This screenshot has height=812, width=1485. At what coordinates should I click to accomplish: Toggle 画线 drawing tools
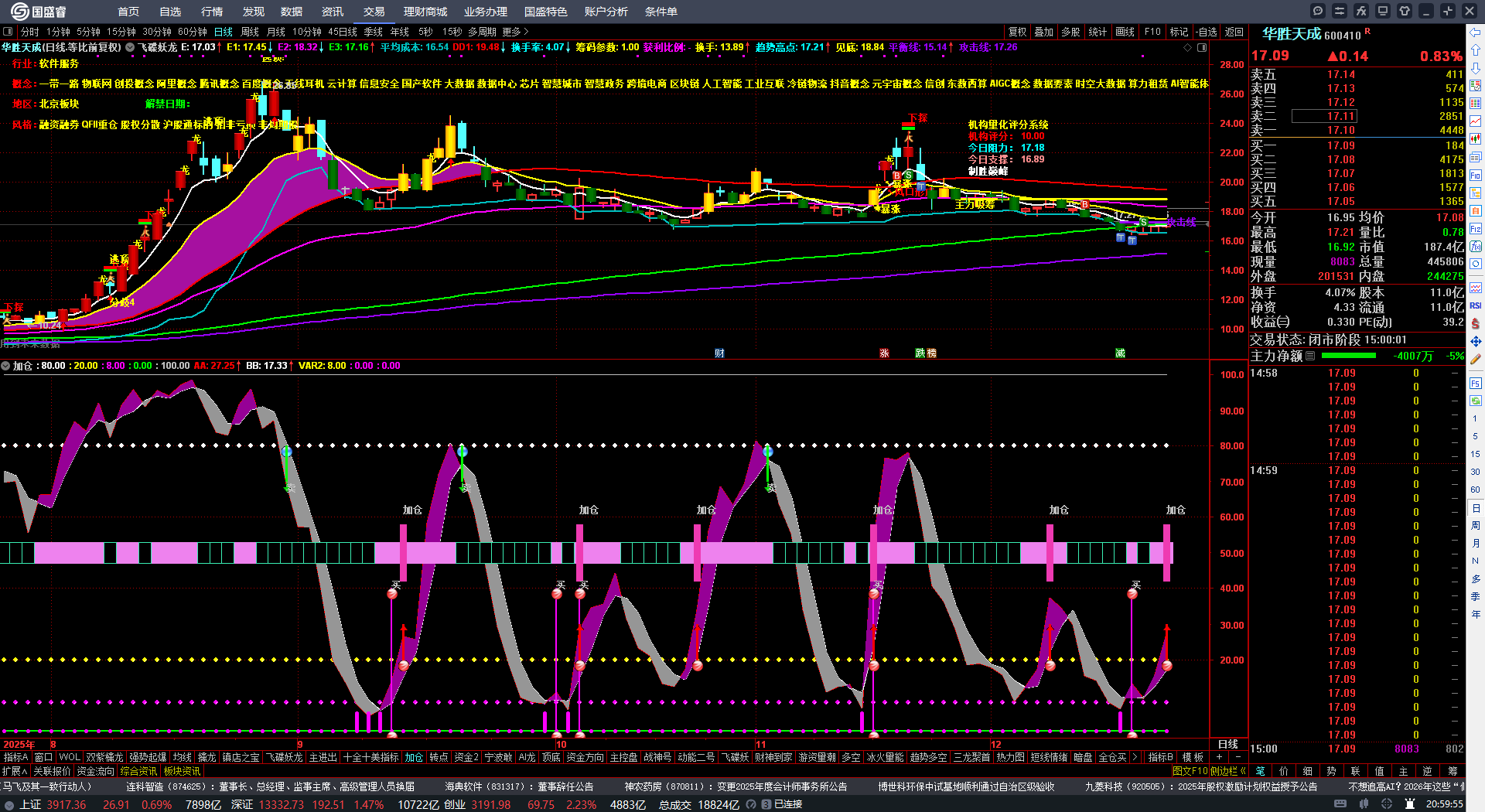coord(1125,32)
